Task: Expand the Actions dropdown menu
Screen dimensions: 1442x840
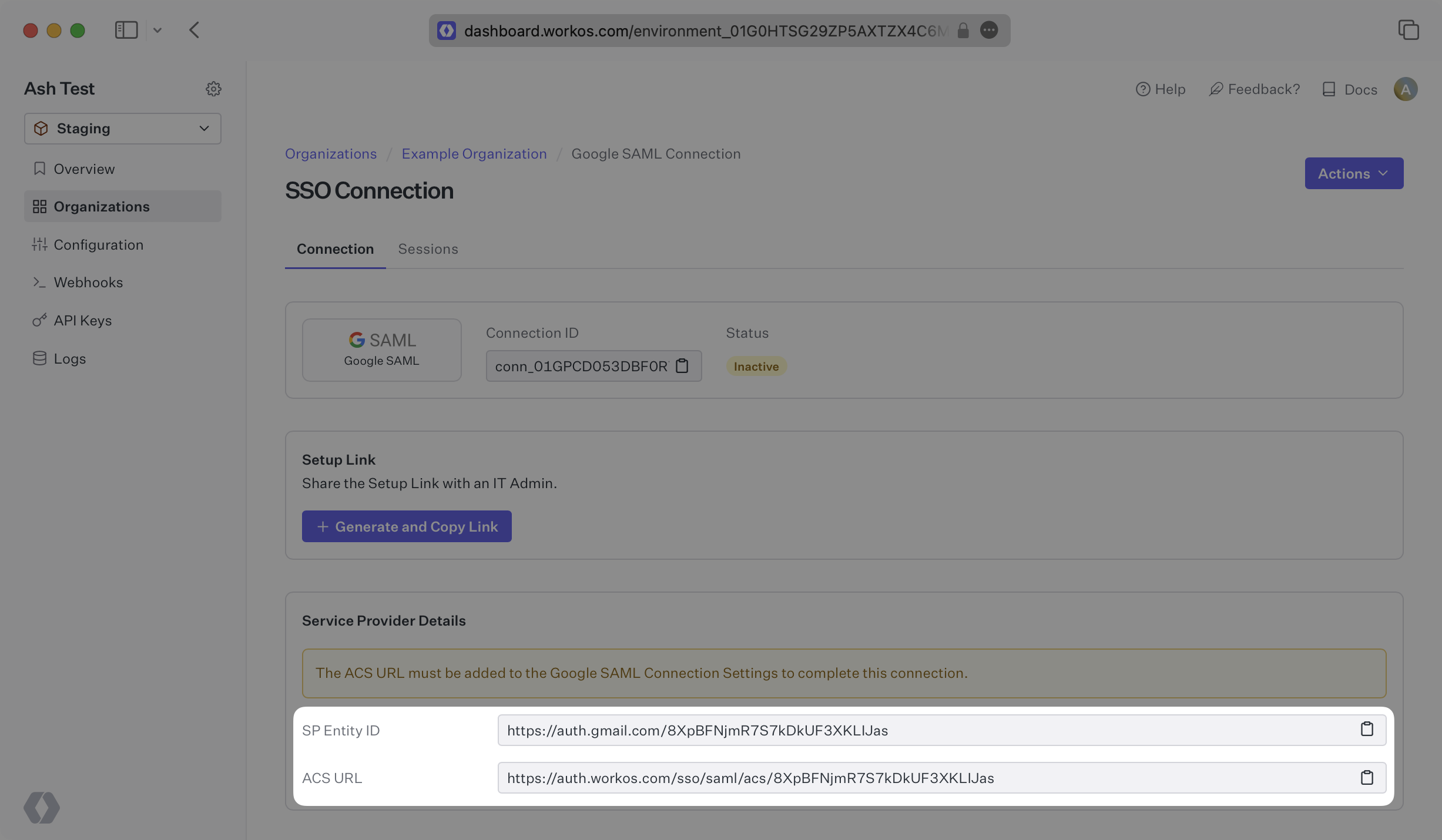Action: [x=1354, y=172]
